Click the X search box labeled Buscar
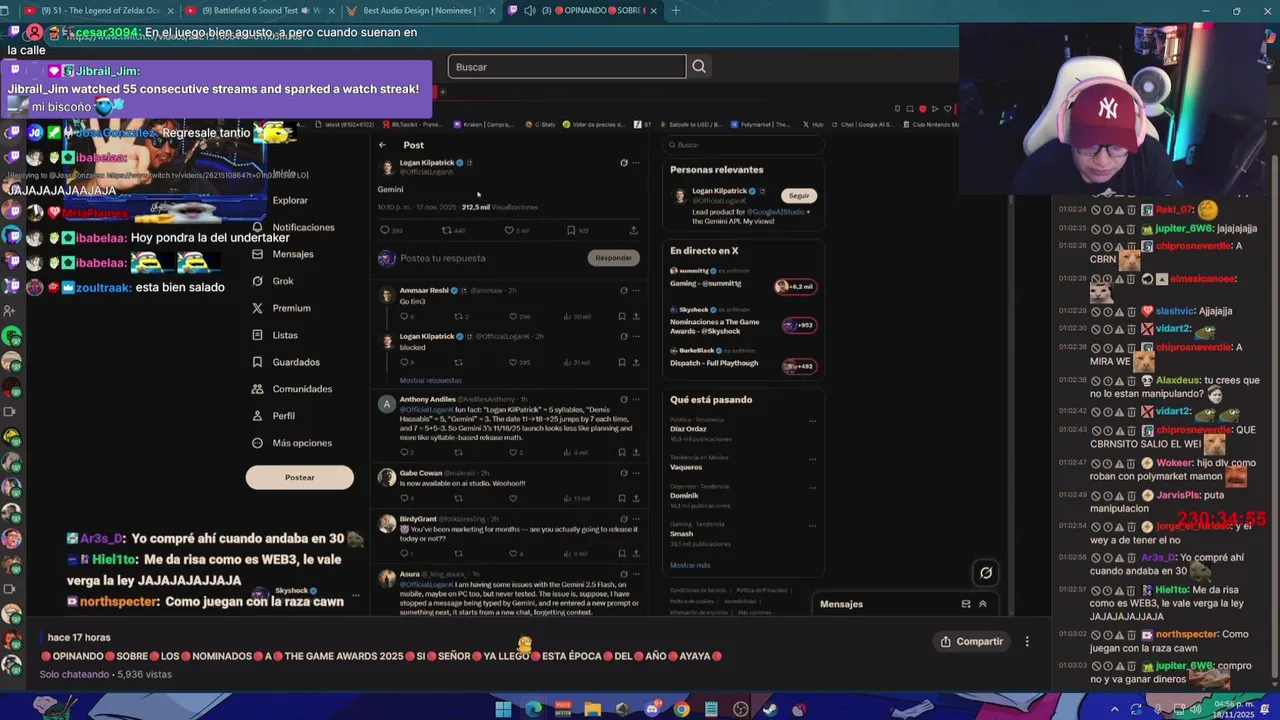This screenshot has height=720, width=1280. 742,145
